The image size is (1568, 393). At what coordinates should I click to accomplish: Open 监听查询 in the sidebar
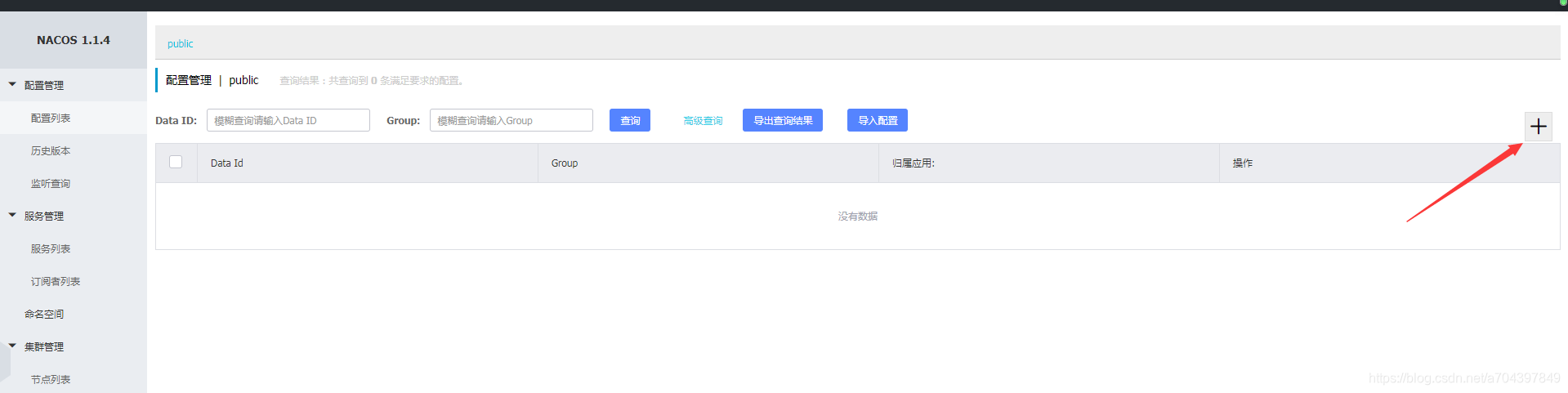(x=51, y=183)
